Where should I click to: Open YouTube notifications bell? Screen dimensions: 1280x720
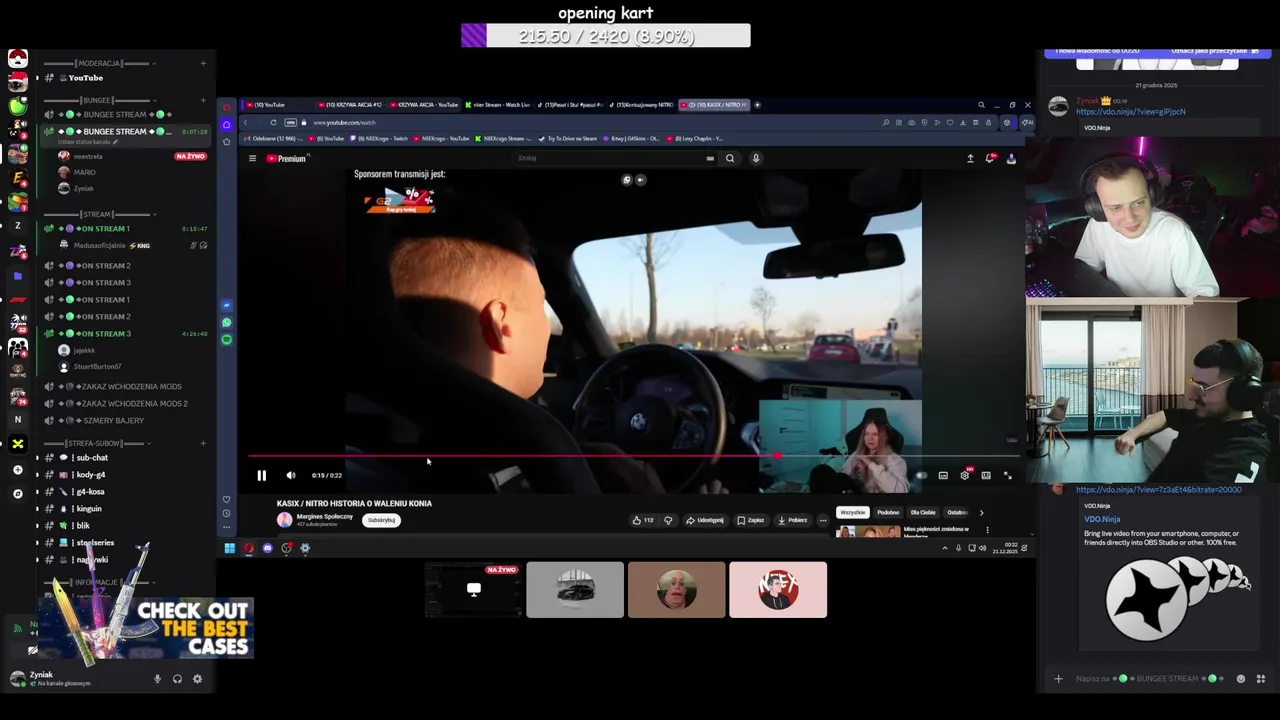tap(991, 158)
